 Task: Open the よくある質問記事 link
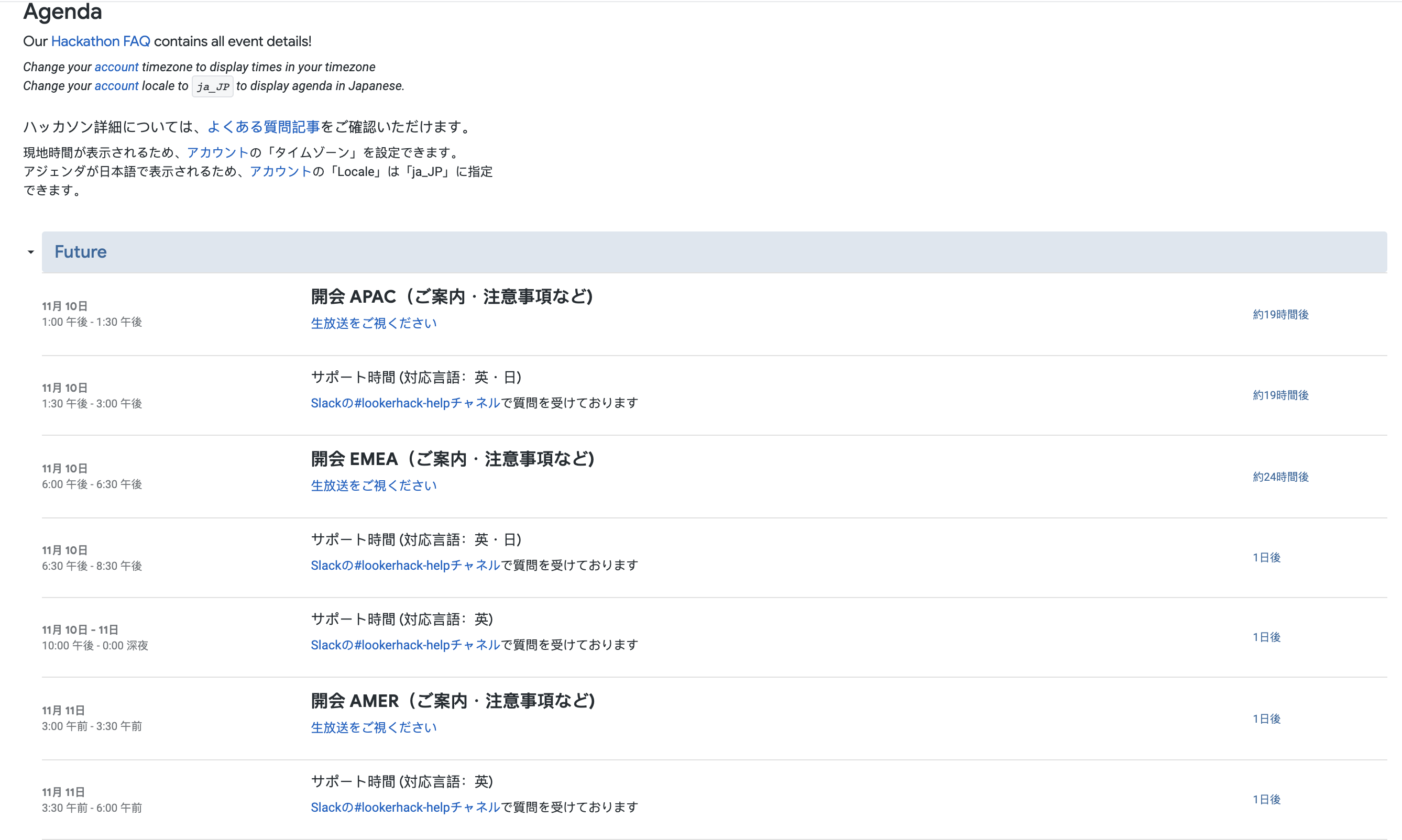pyautogui.click(x=264, y=127)
